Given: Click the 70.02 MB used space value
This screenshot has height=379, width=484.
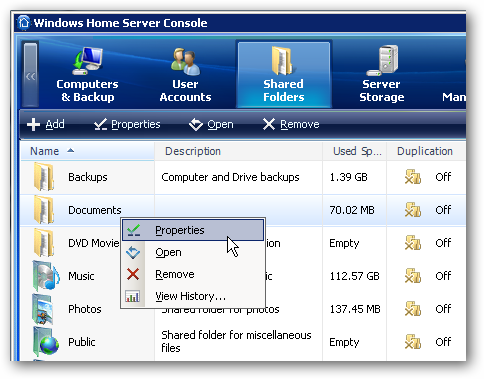Looking at the screenshot, I should pos(352,210).
